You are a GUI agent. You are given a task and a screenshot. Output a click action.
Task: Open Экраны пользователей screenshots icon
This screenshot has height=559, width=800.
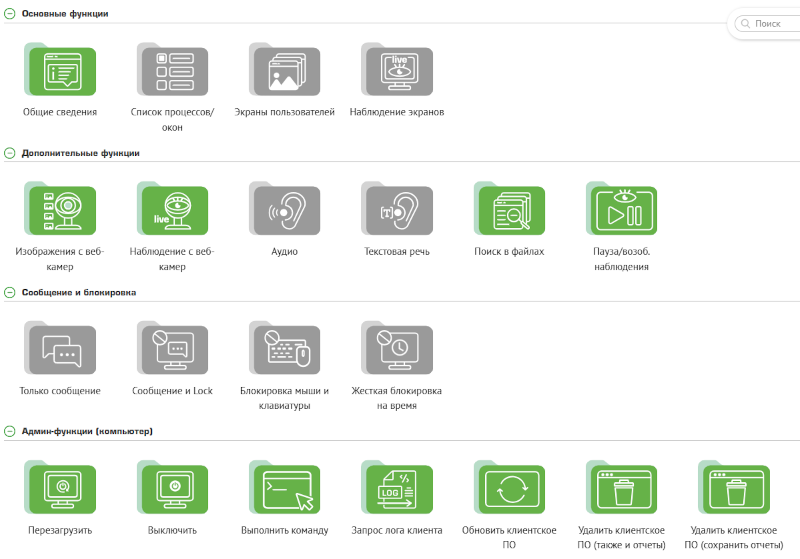(x=284, y=71)
